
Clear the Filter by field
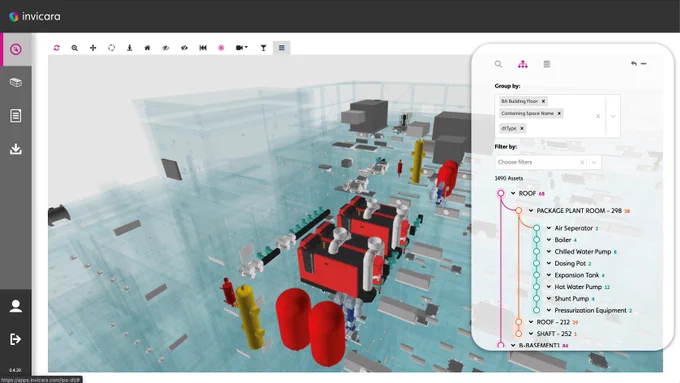pyautogui.click(x=582, y=162)
